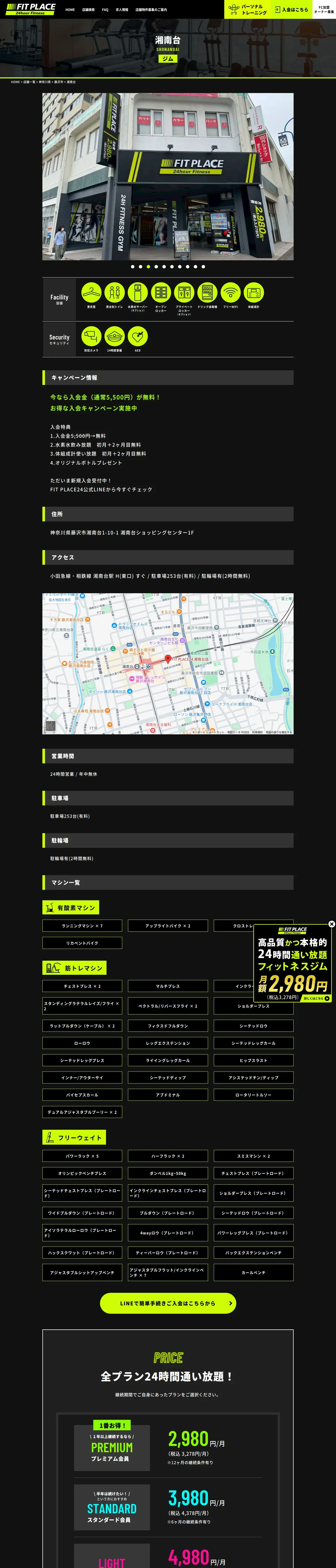Screen dimensions: 336x1568
Task: Click the アブドミナル box
Action: tap(168, 1094)
